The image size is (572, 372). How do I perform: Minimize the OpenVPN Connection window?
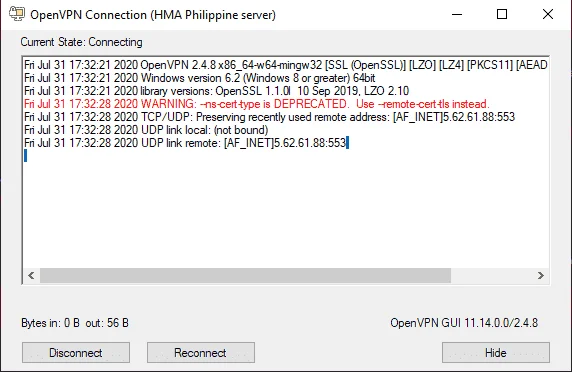[x=457, y=15]
